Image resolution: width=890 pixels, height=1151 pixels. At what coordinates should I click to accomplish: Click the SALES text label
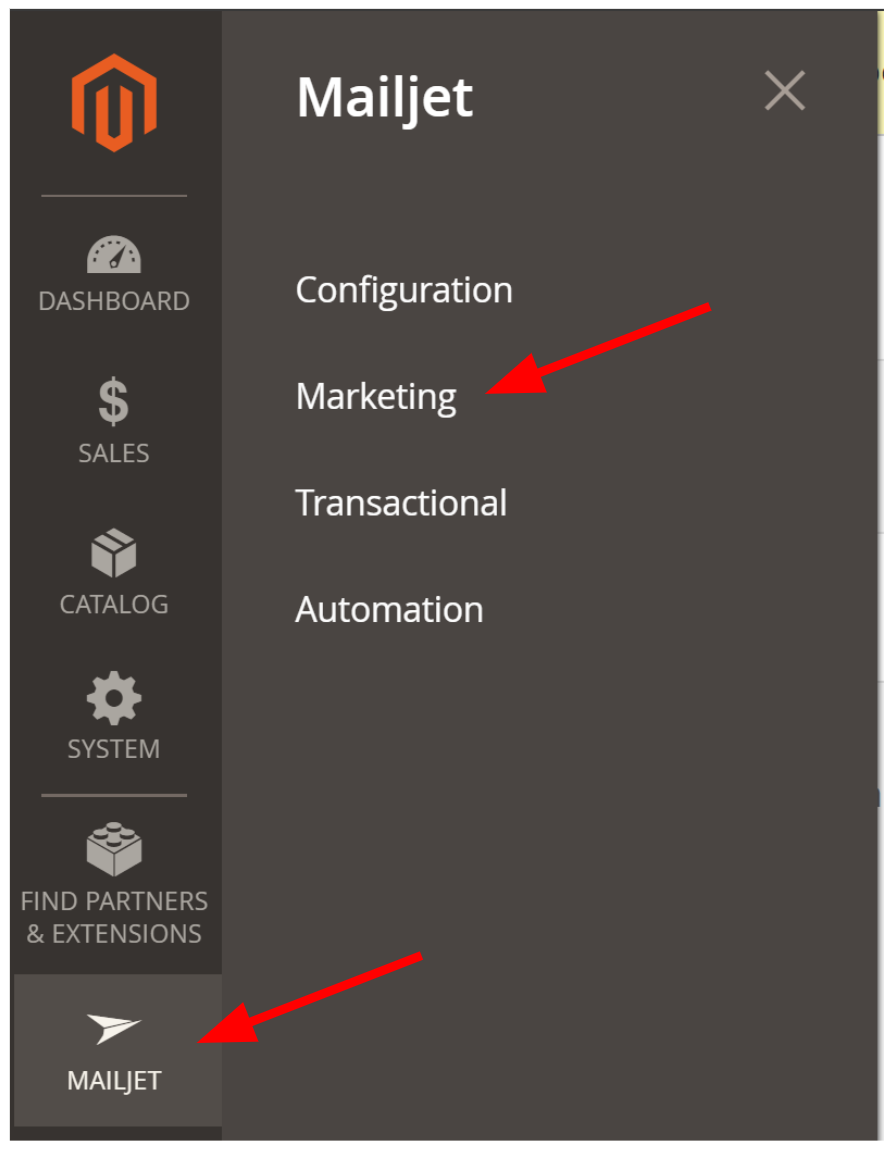click(x=114, y=453)
